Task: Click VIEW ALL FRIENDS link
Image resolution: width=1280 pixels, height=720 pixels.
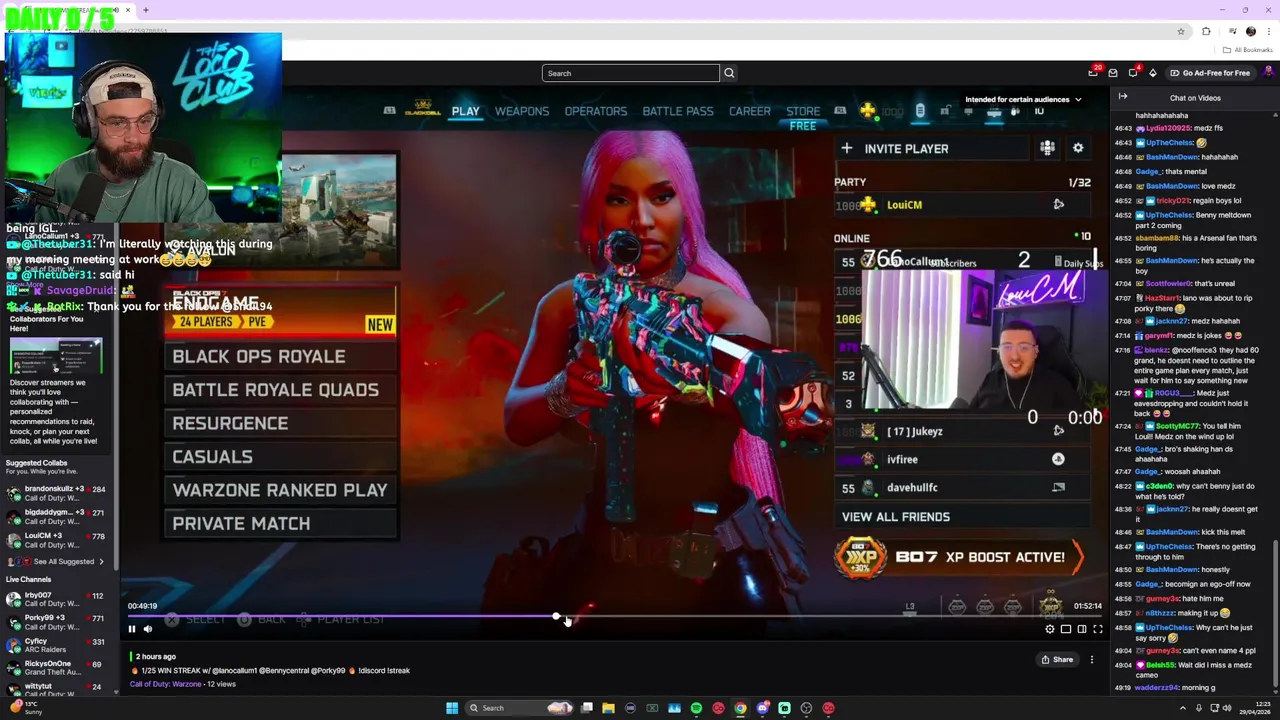Action: tap(896, 517)
